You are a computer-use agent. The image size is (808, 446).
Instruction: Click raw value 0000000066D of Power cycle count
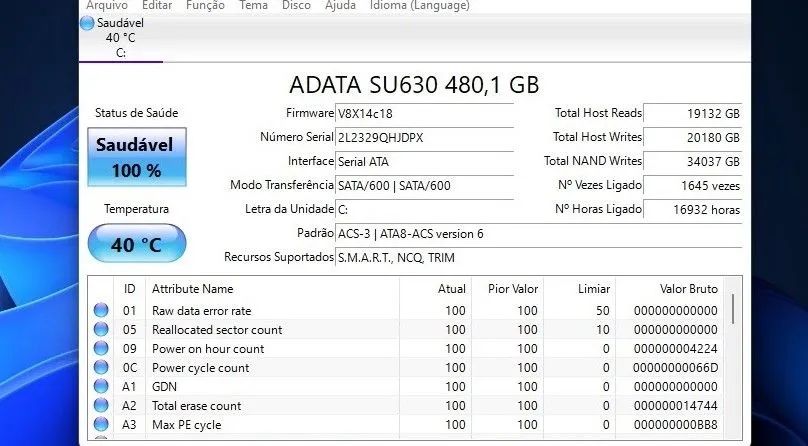[x=676, y=368]
